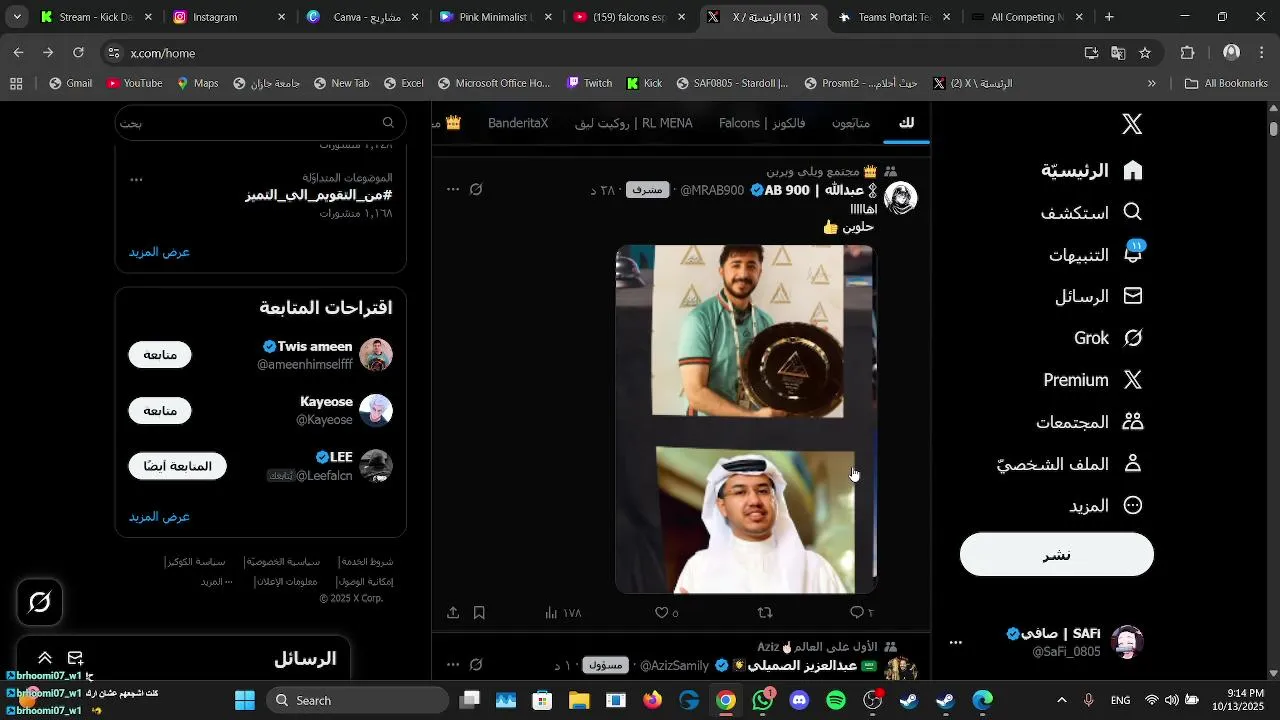Open المزيد more menu in sidebar
The width and height of the screenshot is (1280, 720).
pyautogui.click(x=1105, y=506)
